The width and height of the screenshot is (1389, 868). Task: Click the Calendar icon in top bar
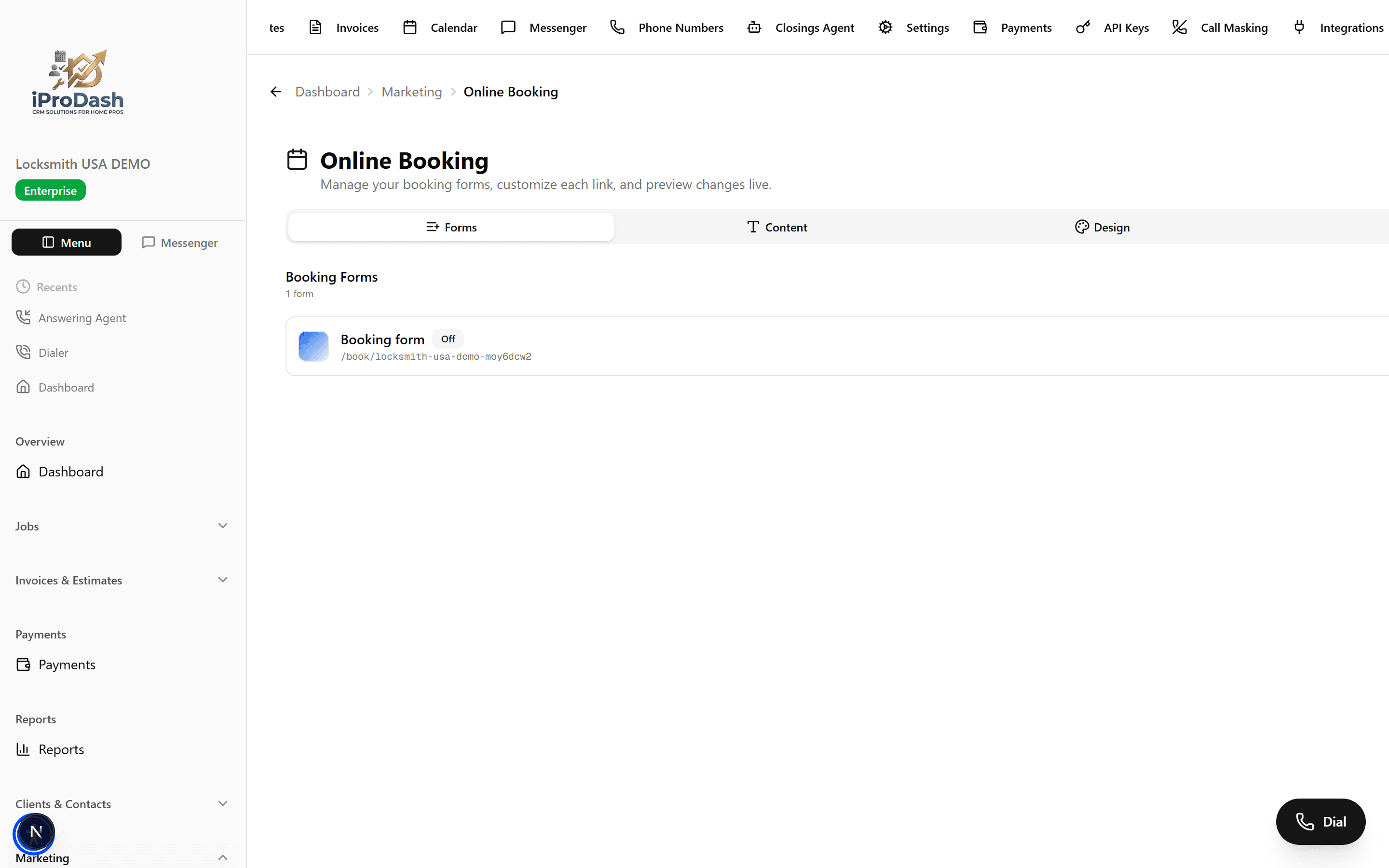point(410,27)
